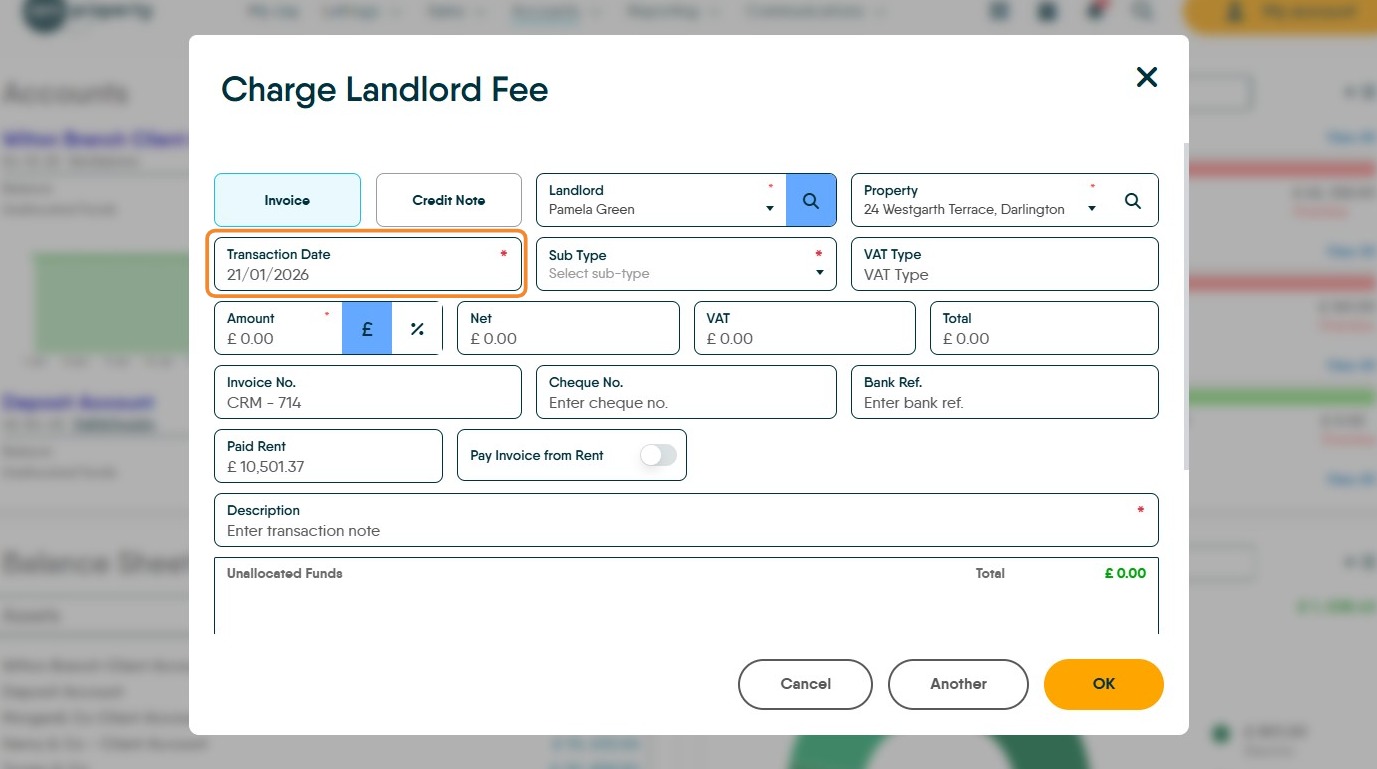Viewport: 1377px width, 769px height.
Task: Focus the Cheque No. field
Action: coord(686,392)
